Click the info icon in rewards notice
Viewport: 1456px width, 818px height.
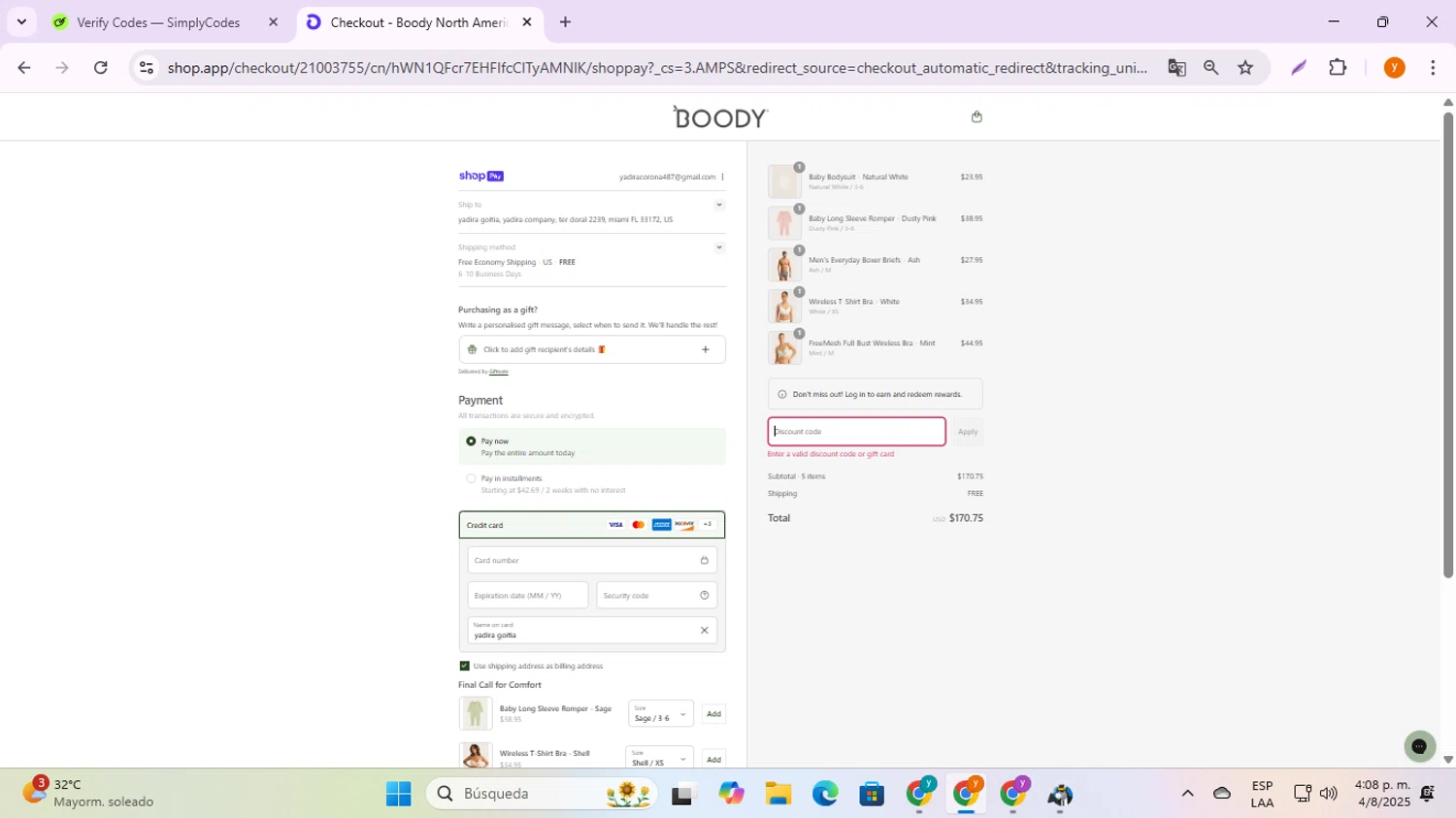[x=782, y=394]
